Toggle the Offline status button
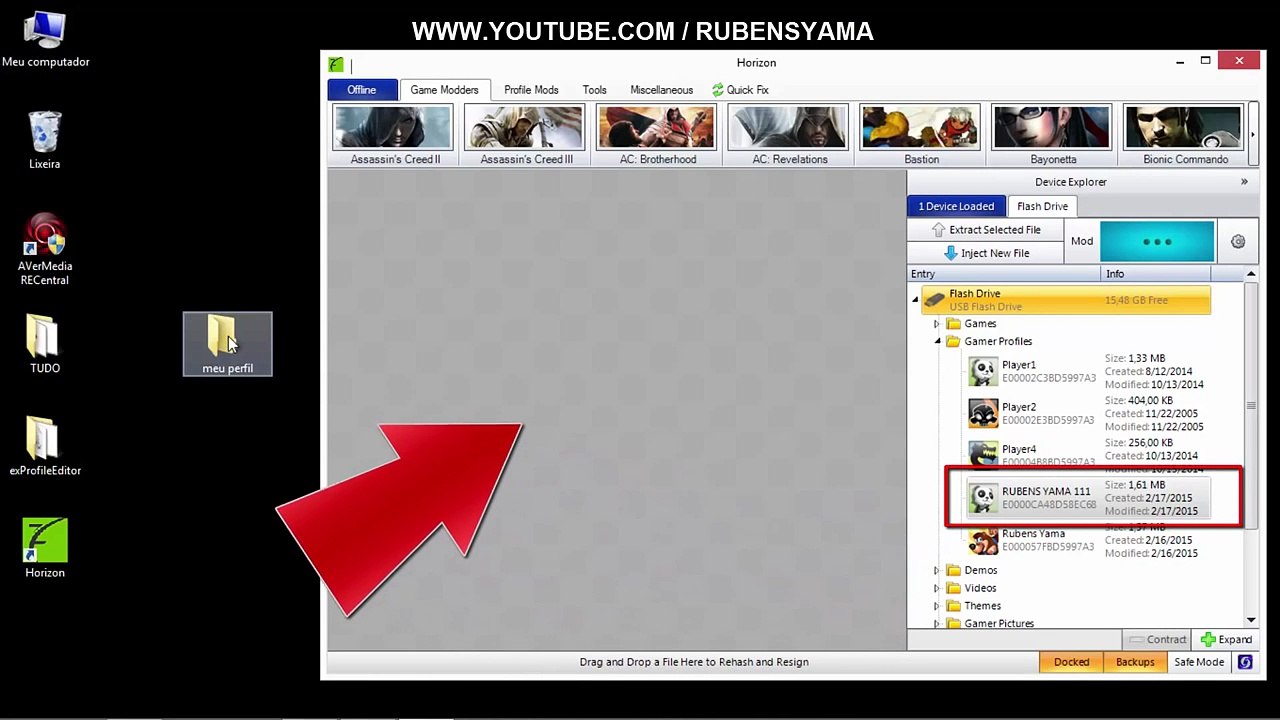The width and height of the screenshot is (1280, 720). coord(362,90)
